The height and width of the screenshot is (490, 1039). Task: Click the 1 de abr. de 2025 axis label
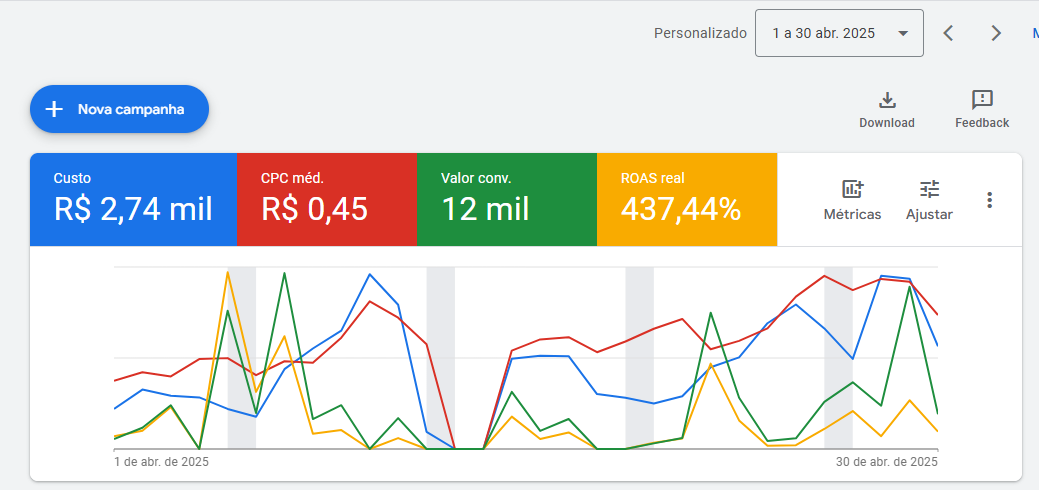click(161, 462)
